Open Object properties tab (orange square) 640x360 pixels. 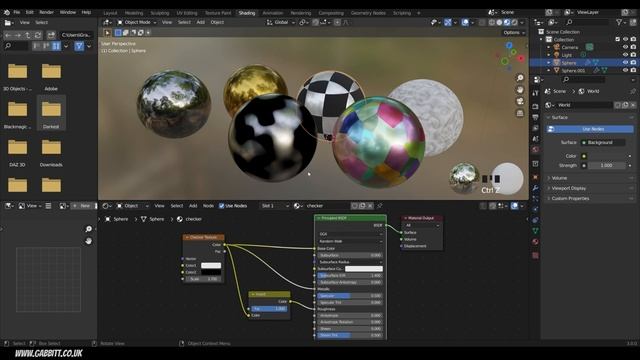(x=536, y=177)
